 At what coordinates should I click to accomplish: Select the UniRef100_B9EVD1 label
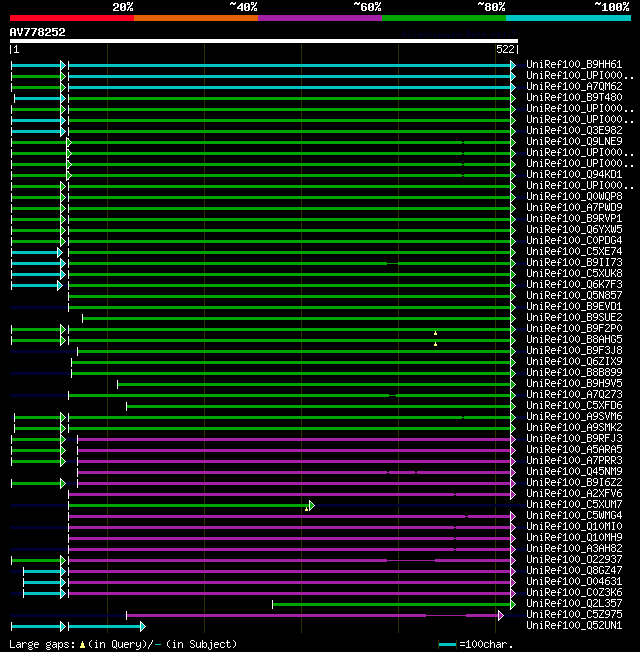click(x=574, y=306)
